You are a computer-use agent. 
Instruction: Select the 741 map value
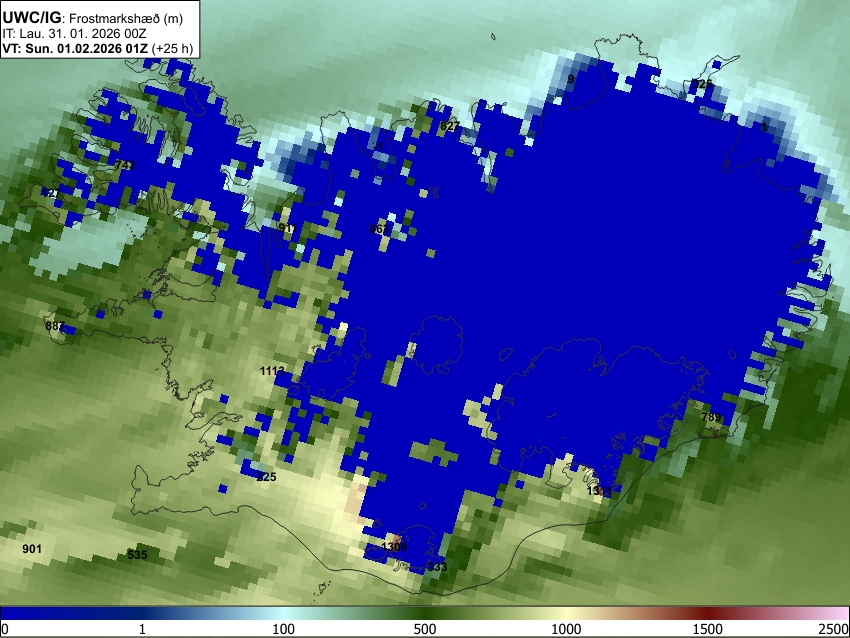coord(125,165)
